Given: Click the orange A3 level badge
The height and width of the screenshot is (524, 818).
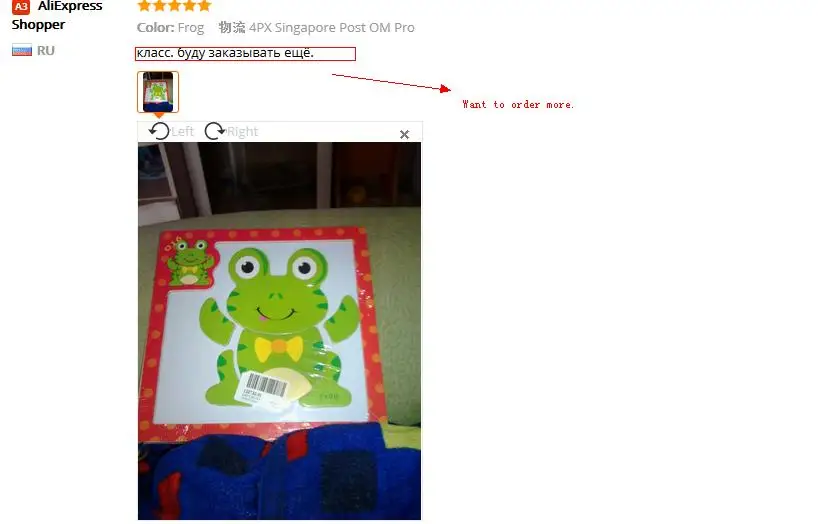Looking at the screenshot, I should point(21,7).
